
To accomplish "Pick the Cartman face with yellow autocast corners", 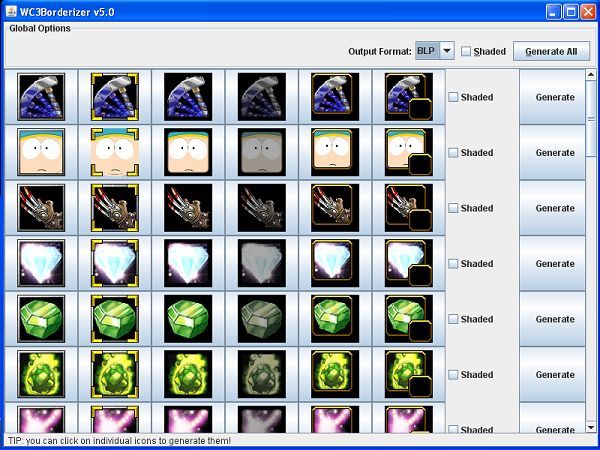I will [x=115, y=152].
